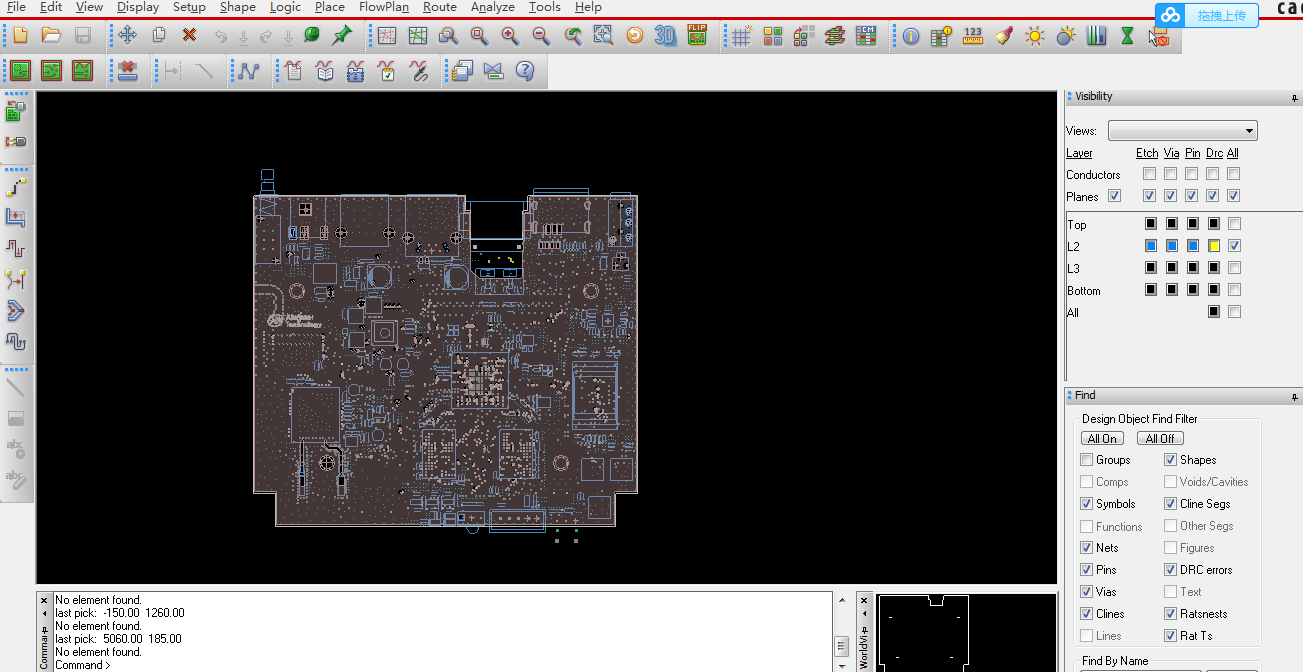Close the Command panel with its X

point(44,599)
